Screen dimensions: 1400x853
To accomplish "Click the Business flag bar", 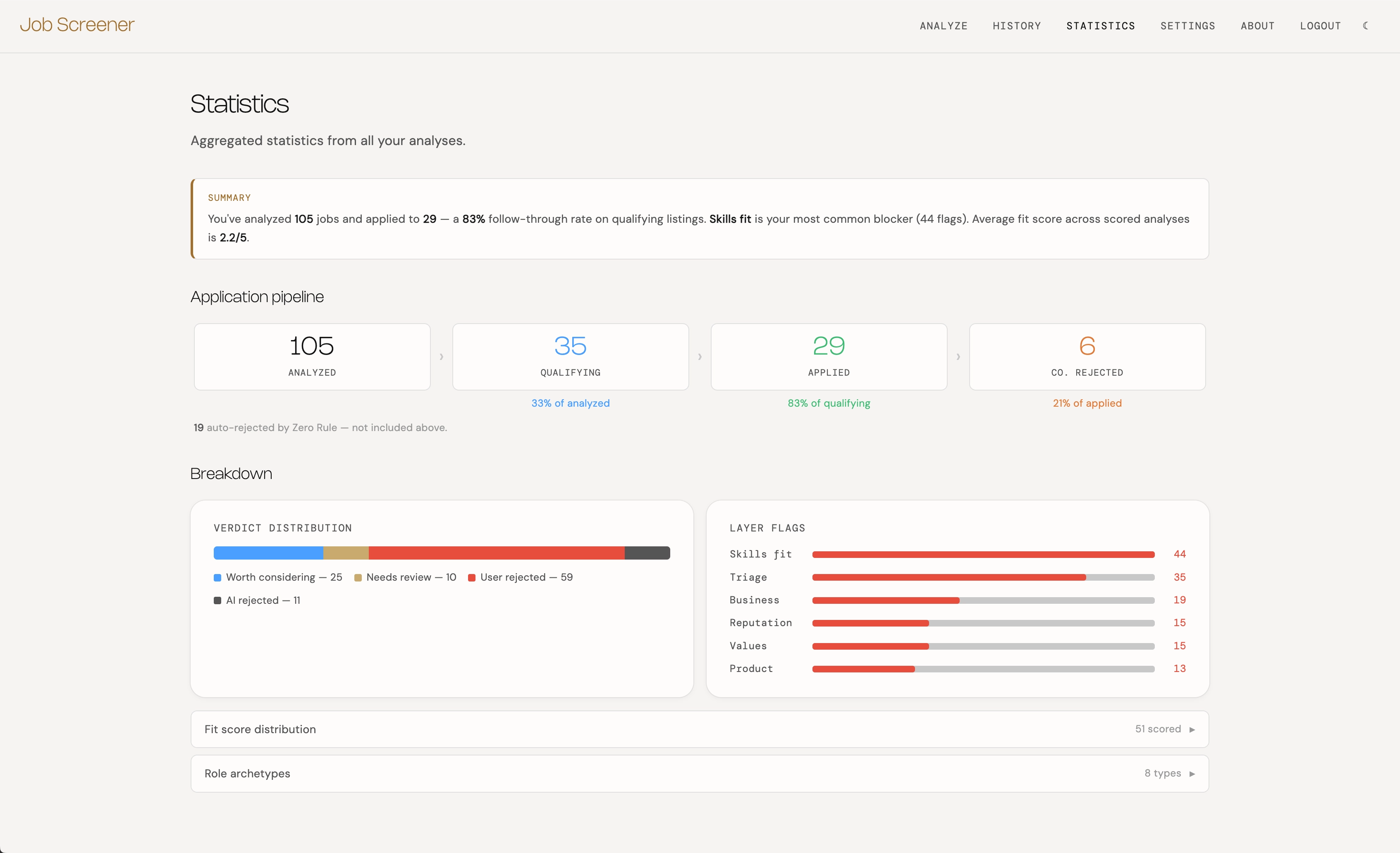I will click(983, 600).
